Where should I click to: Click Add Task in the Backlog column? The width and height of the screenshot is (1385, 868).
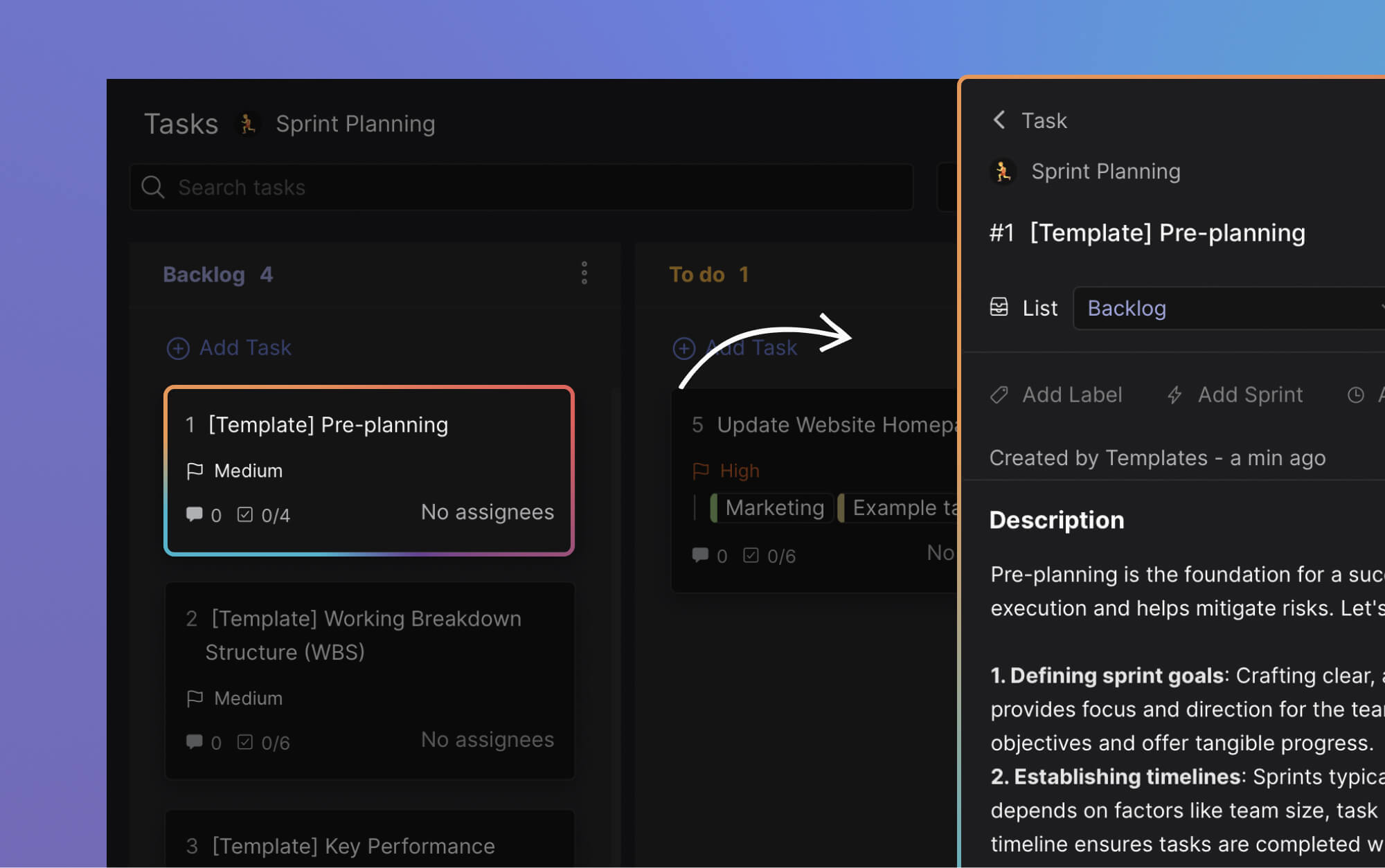coord(229,347)
